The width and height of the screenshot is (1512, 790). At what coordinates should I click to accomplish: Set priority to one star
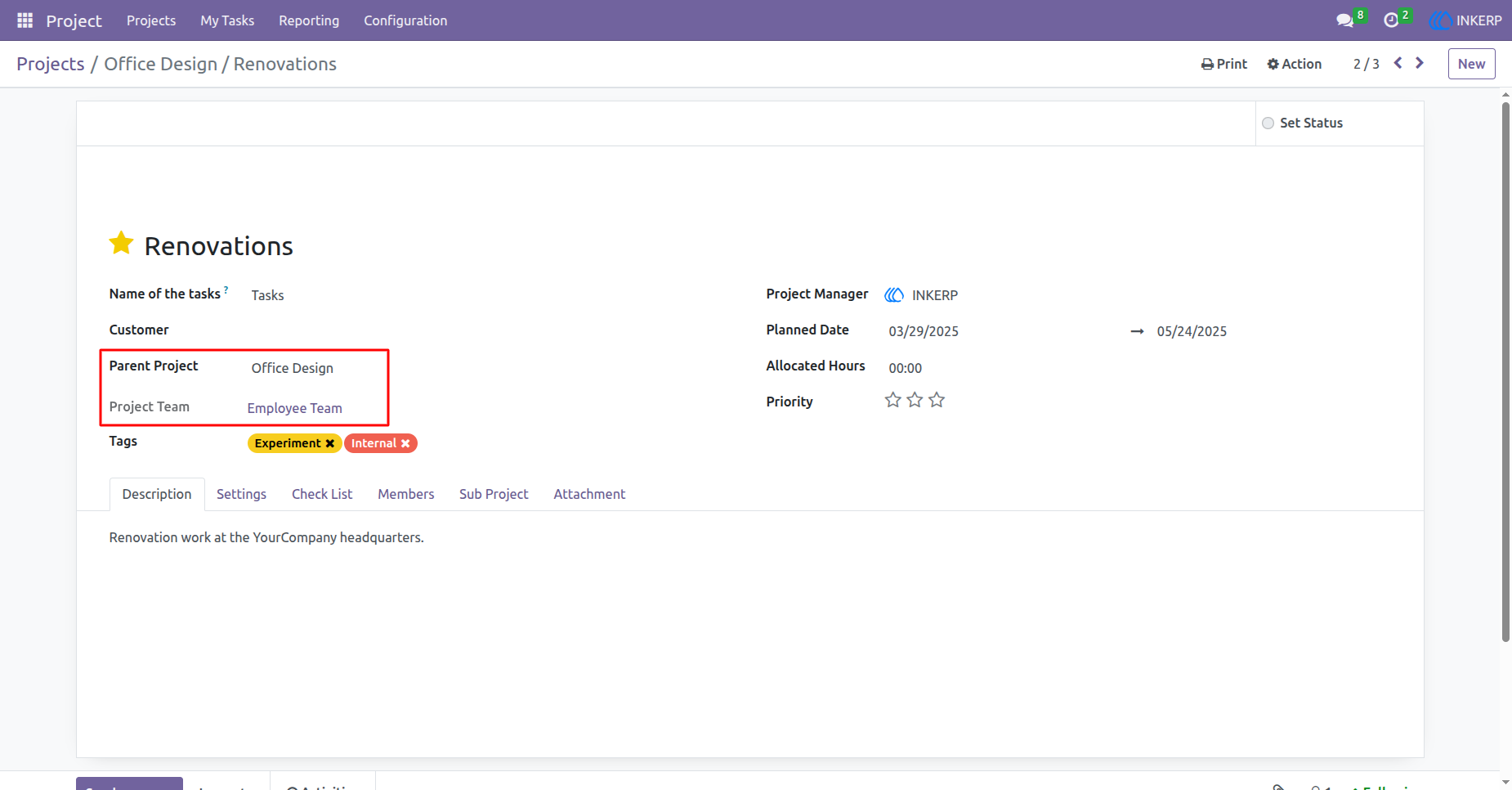[x=893, y=400]
